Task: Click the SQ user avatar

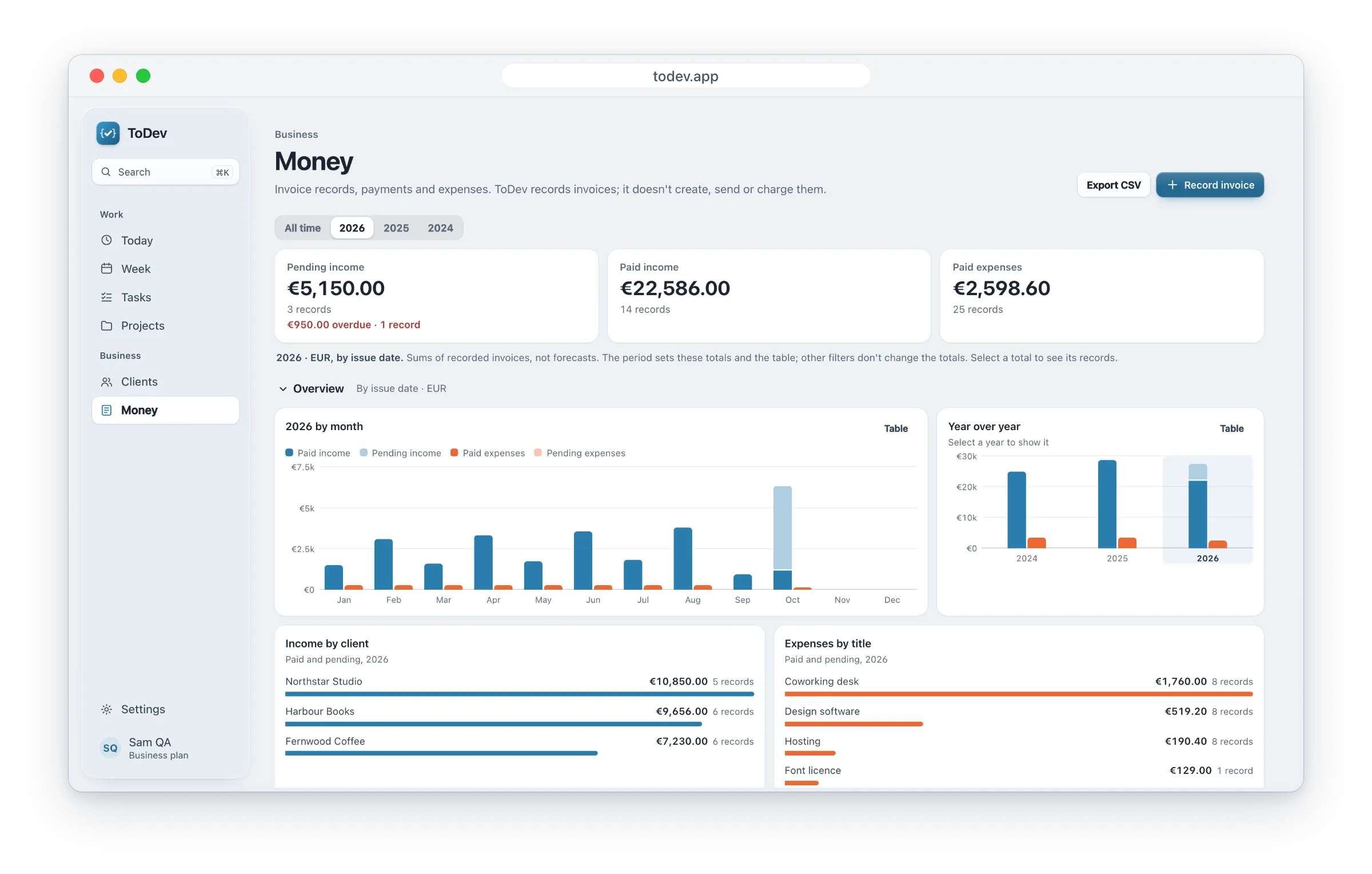Action: (110, 748)
